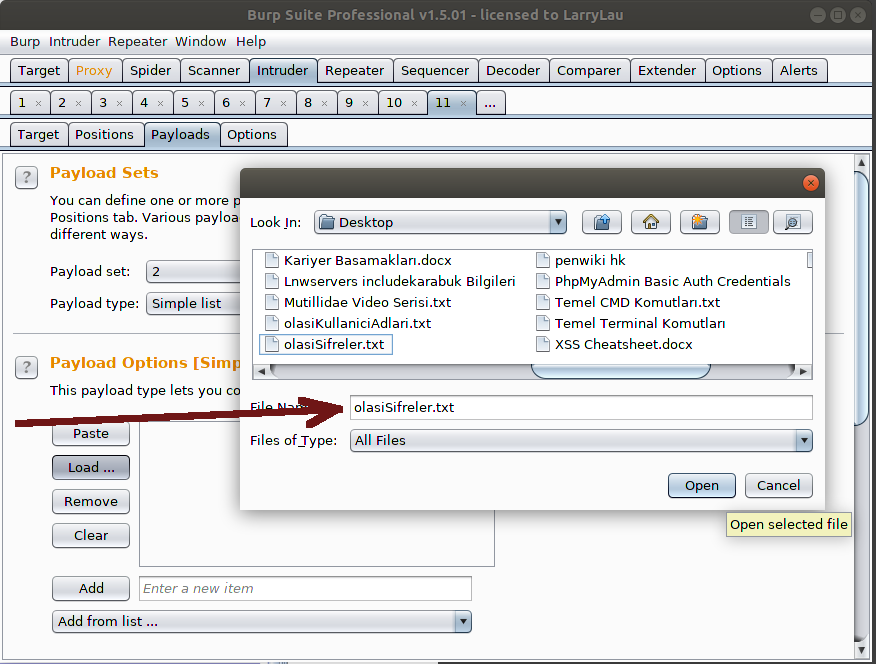Open the Add from list dropdown
The image size is (876, 664).
[463, 622]
